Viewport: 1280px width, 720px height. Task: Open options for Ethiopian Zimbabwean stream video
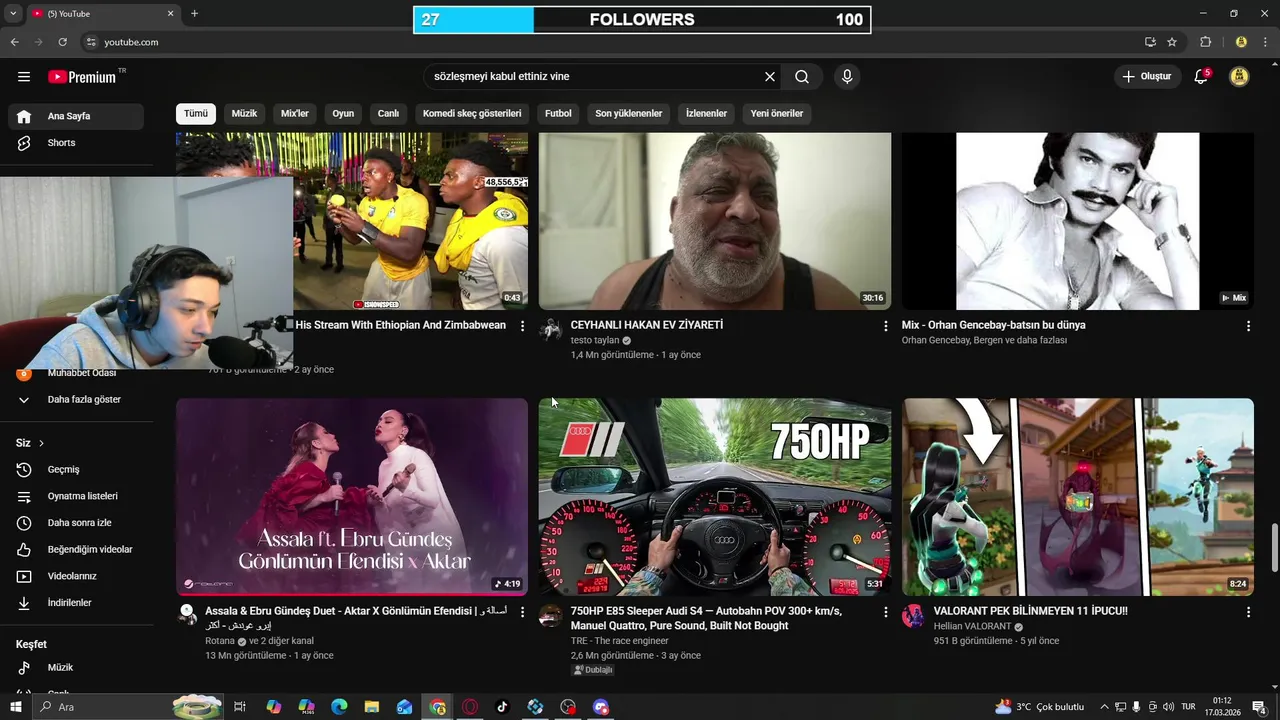[x=522, y=326]
